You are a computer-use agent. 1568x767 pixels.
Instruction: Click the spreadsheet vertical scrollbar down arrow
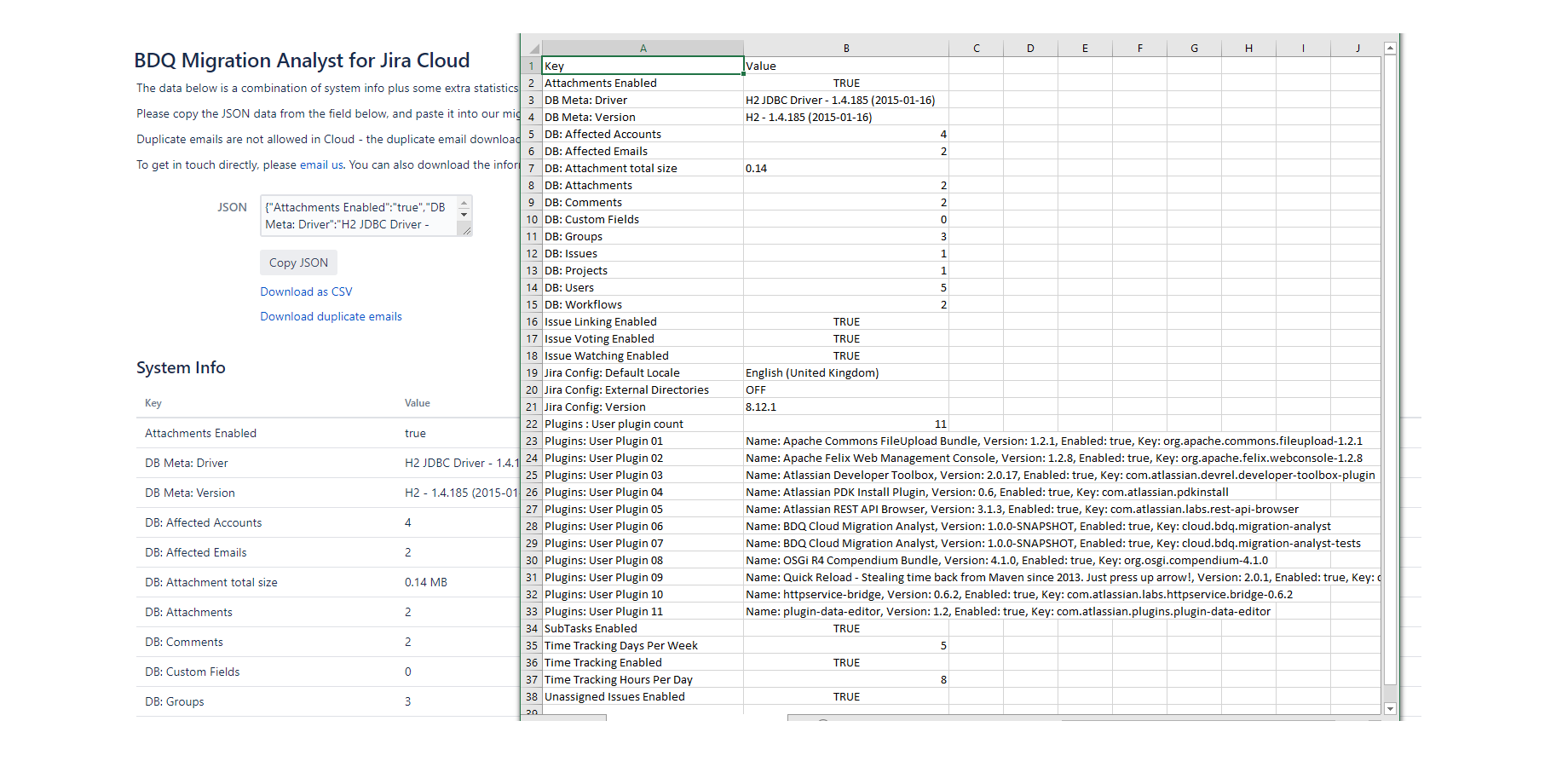1390,708
